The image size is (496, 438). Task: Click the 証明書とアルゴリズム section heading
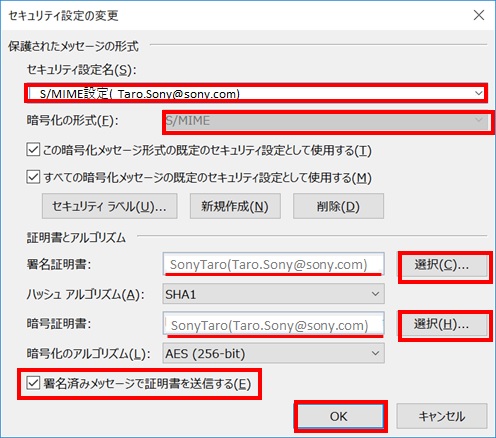click(76, 237)
